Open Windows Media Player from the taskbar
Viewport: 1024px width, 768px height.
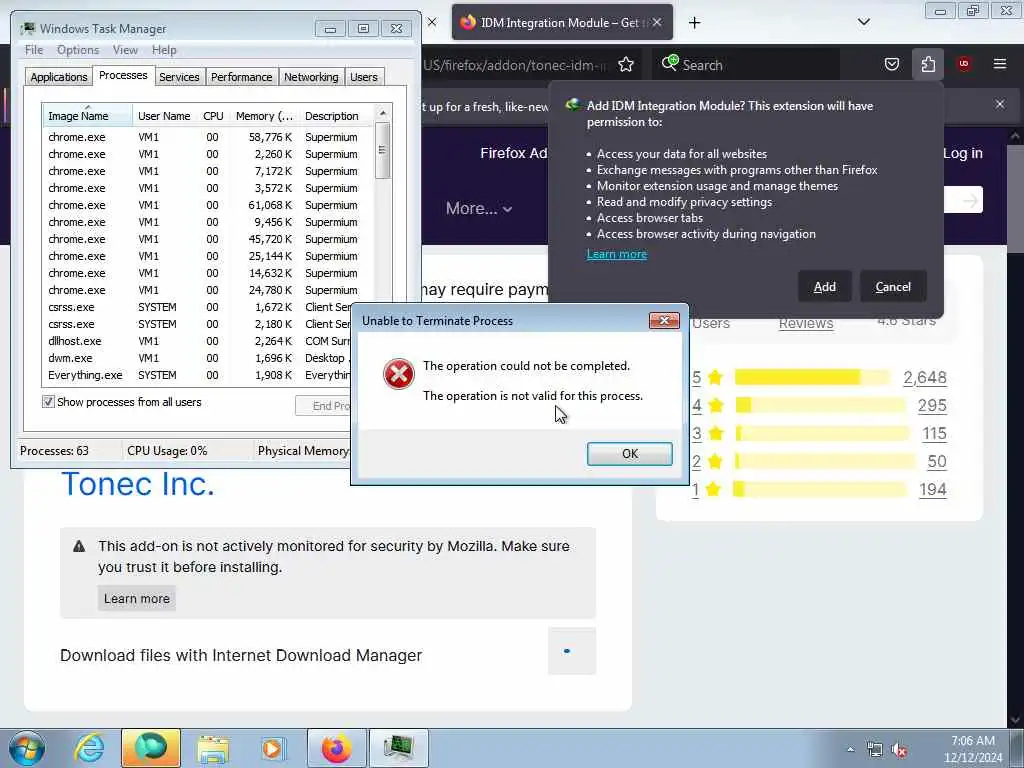click(272, 748)
